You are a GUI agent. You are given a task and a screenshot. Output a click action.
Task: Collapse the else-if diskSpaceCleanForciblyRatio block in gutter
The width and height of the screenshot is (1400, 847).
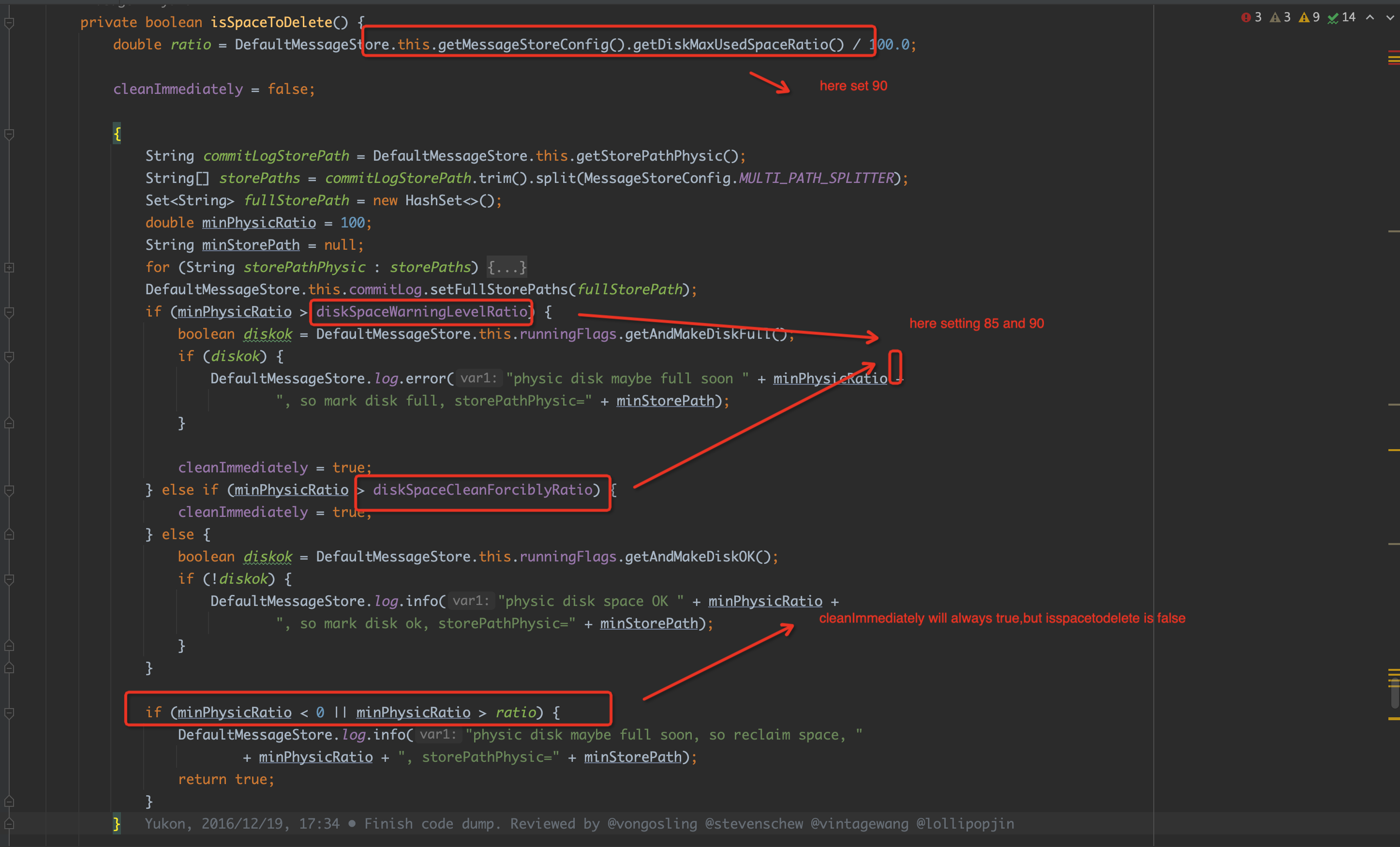pyautogui.click(x=9, y=490)
